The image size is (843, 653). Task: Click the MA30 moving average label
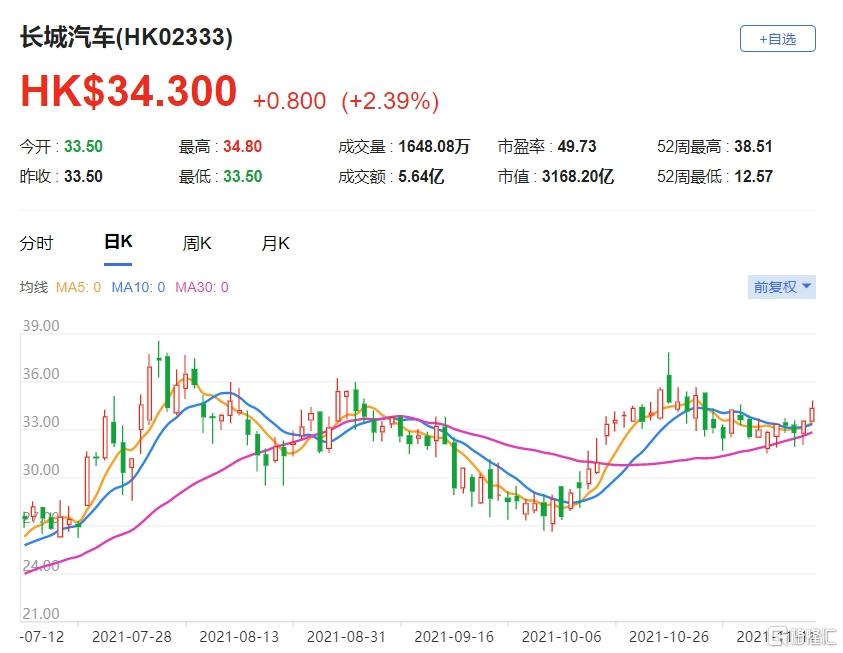point(202,287)
